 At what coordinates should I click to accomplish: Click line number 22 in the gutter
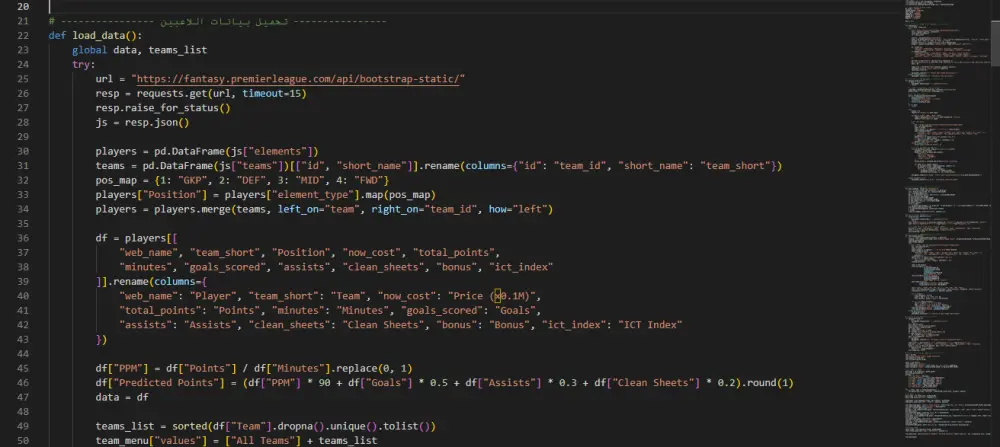[x=24, y=36]
